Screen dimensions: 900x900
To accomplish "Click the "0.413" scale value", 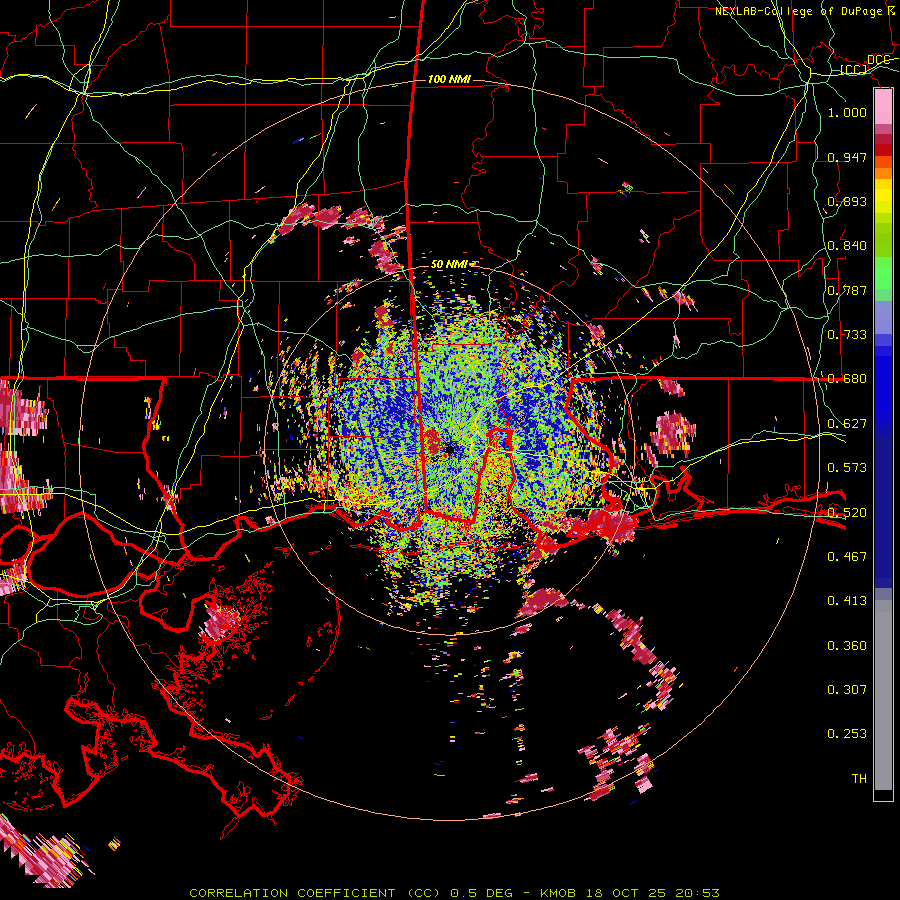I will (x=847, y=601).
